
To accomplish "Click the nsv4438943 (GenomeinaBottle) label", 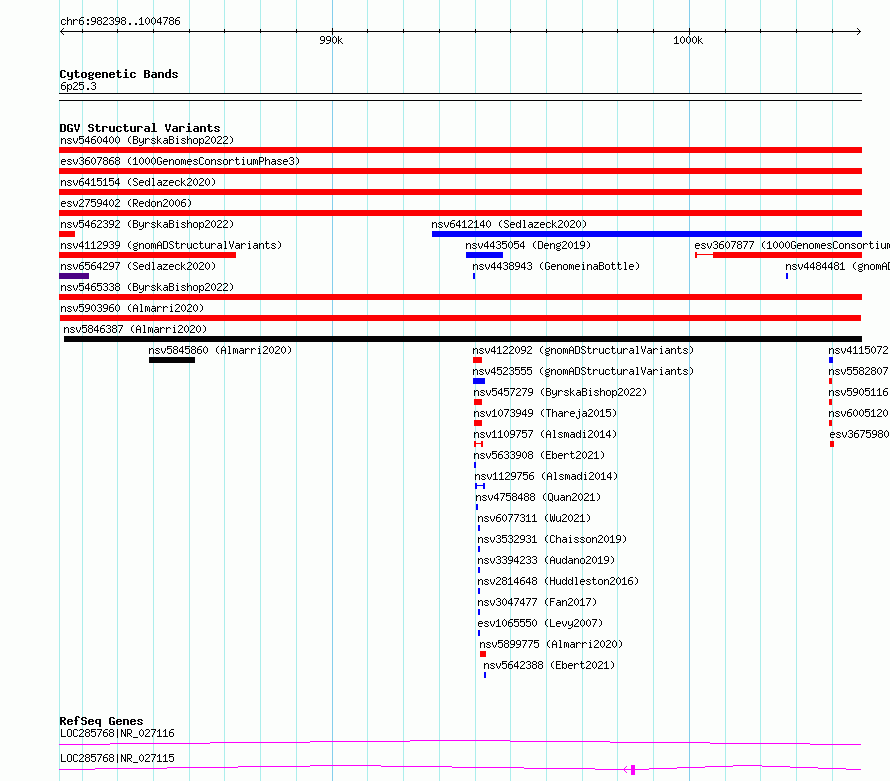I will [556, 266].
